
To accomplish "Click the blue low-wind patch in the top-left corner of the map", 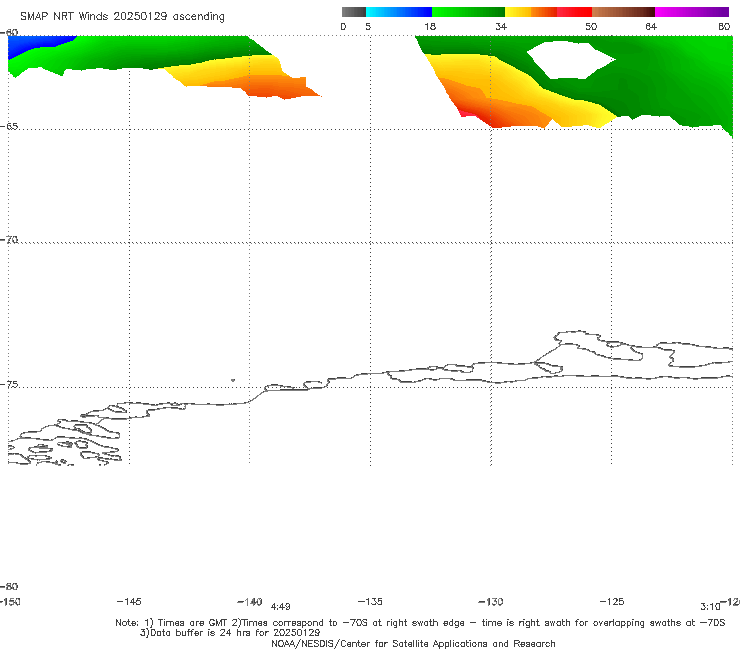I will (x=35, y=43).
